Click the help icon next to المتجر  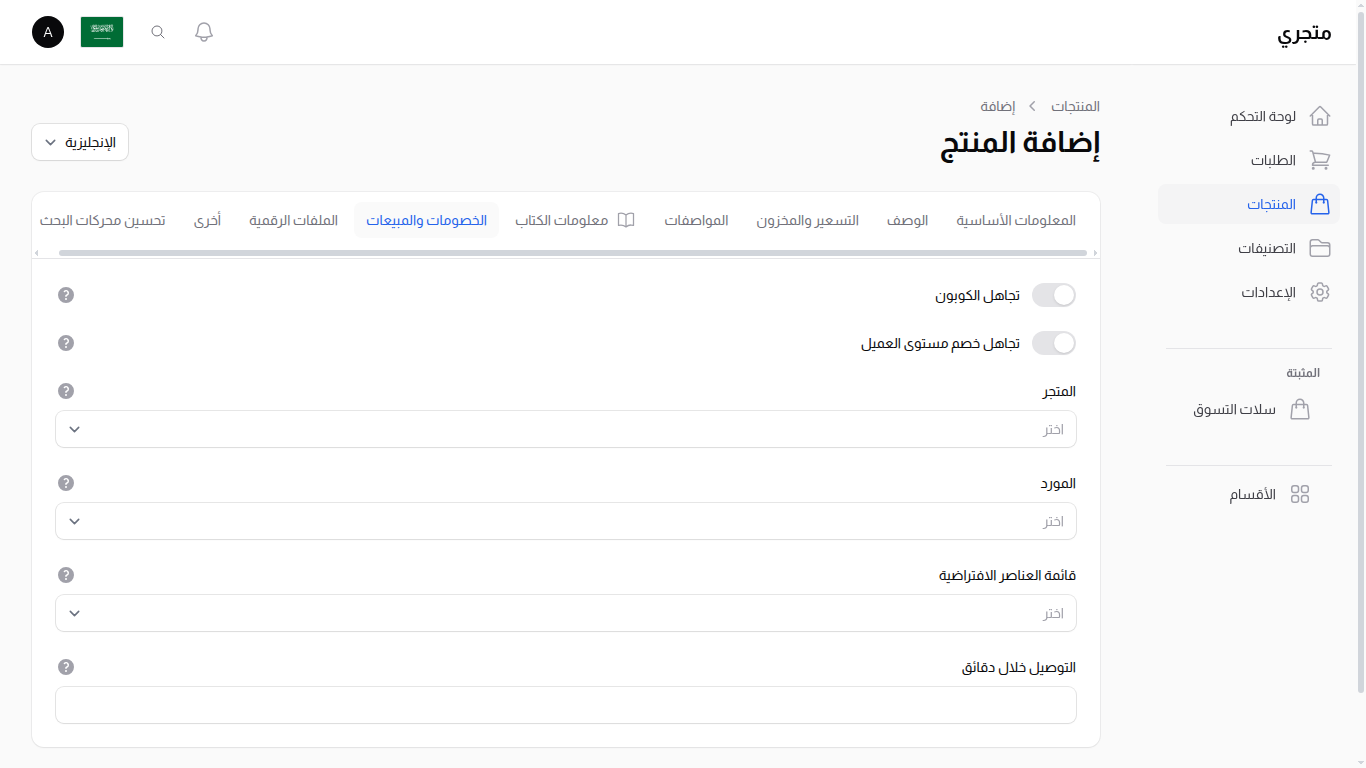tap(65, 391)
